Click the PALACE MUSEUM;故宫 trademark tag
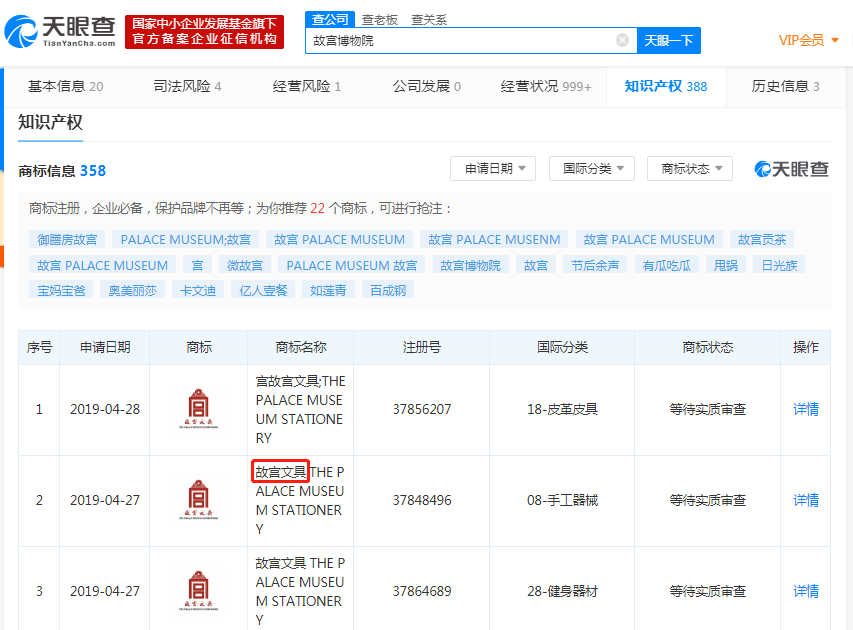The height and width of the screenshot is (630, 853). tap(186, 240)
